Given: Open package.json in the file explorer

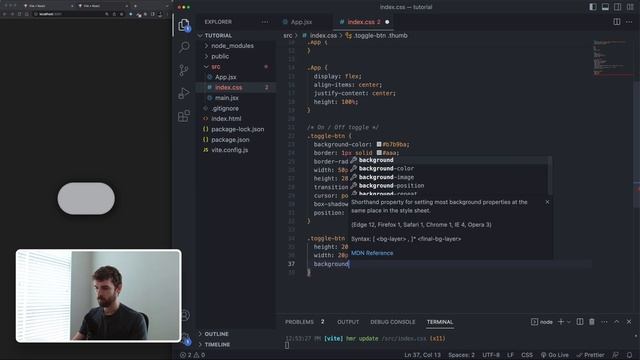Looking at the screenshot, I should click(236, 140).
